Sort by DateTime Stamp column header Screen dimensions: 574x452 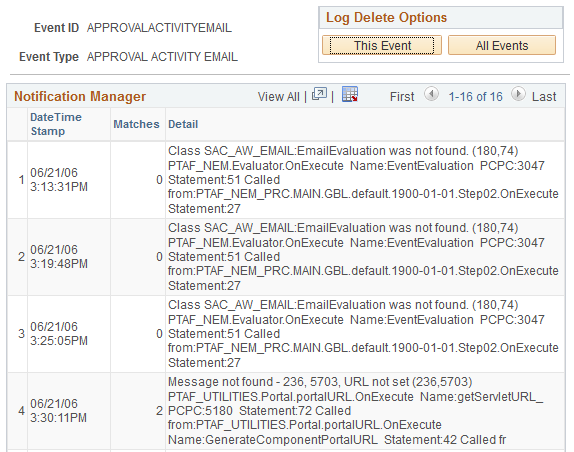coord(56,124)
